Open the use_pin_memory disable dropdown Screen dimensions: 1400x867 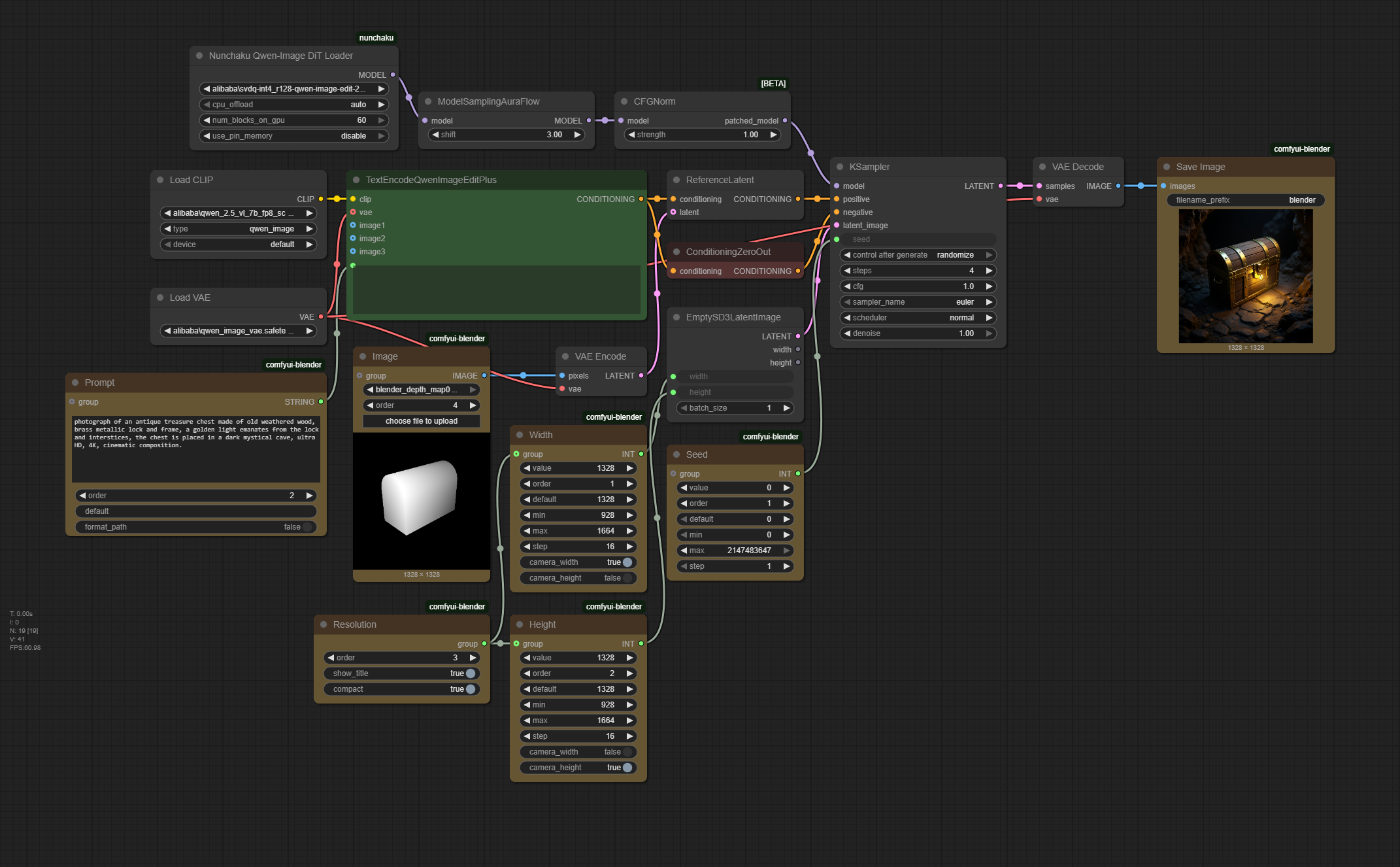coord(294,136)
